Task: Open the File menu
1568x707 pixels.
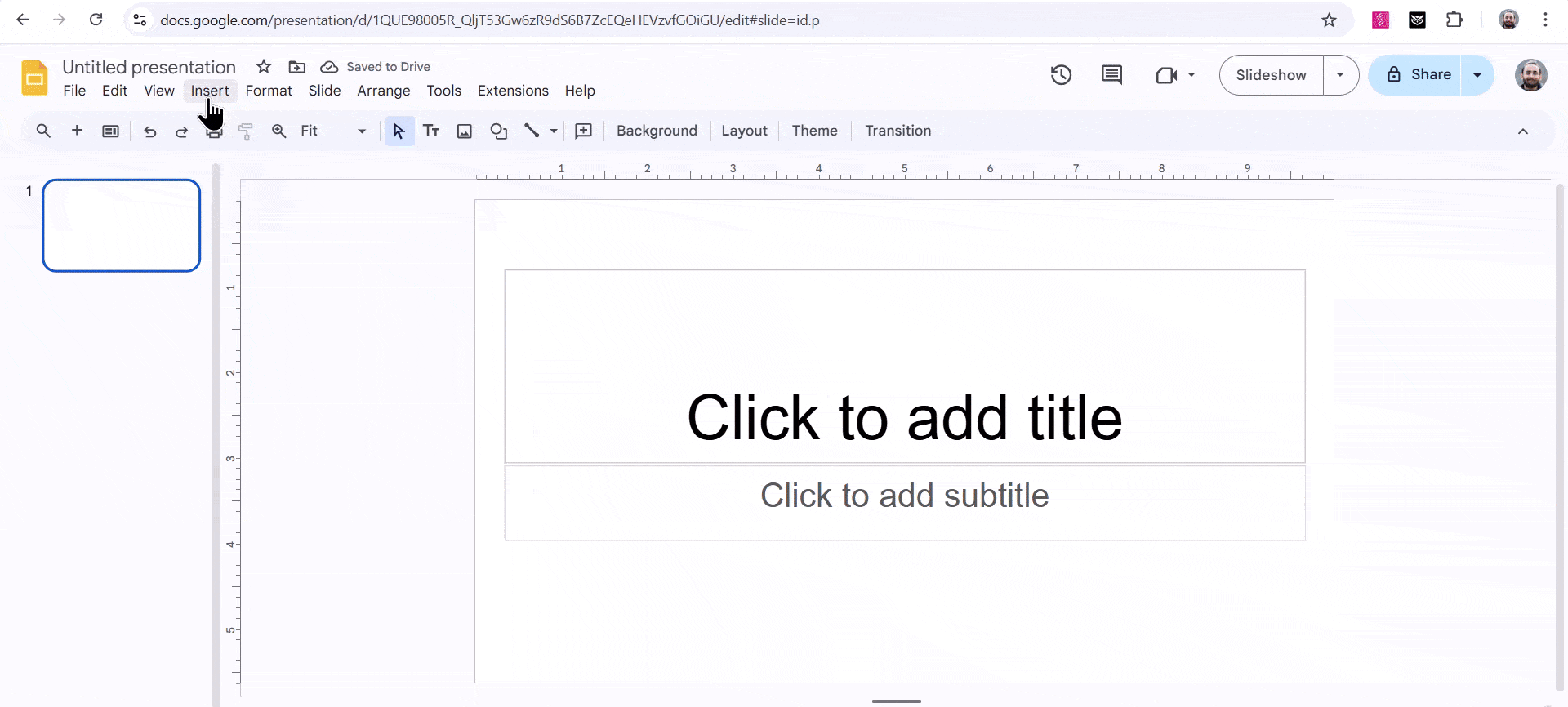Action: [74, 91]
